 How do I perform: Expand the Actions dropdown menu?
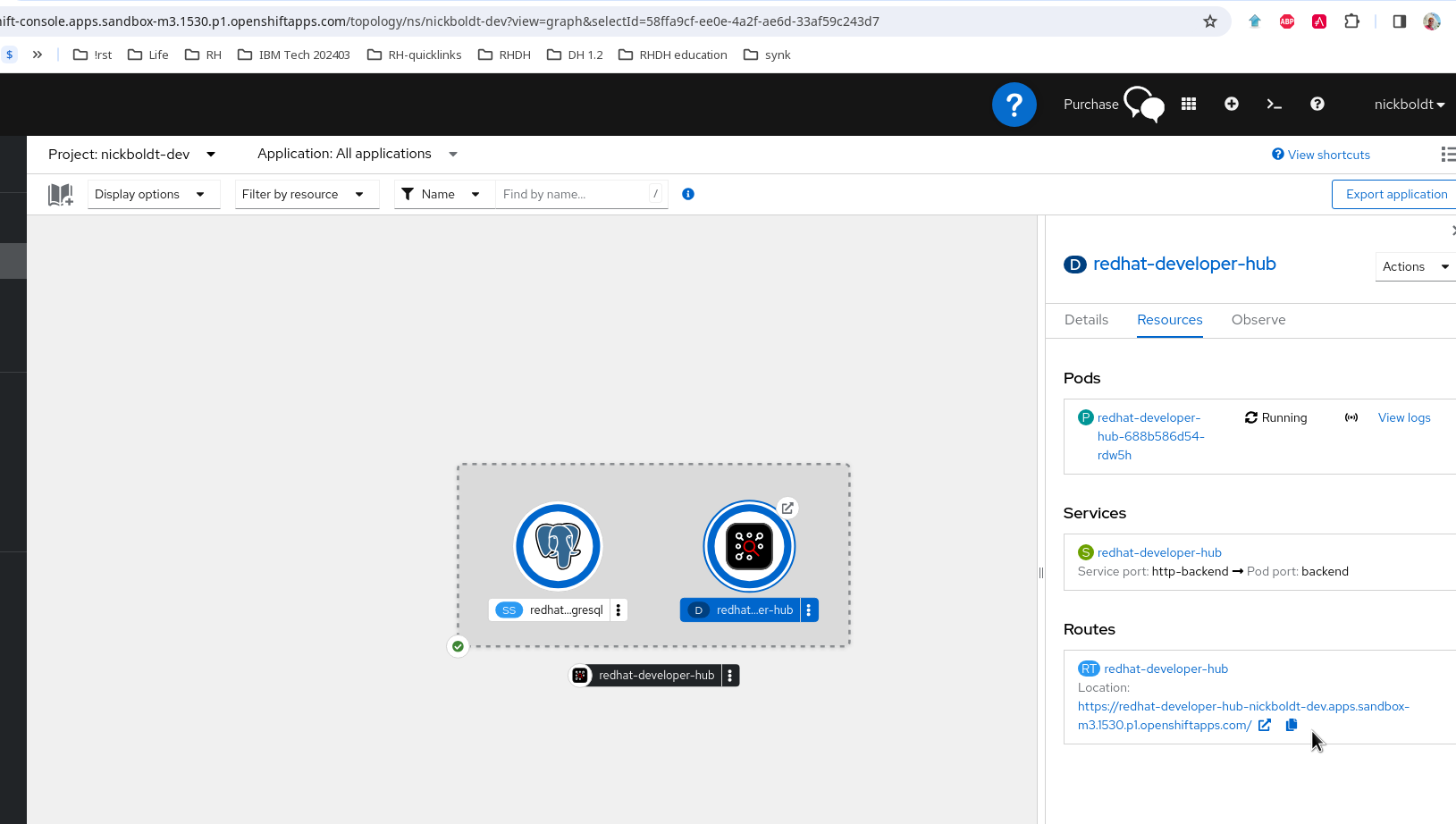coord(1415,267)
